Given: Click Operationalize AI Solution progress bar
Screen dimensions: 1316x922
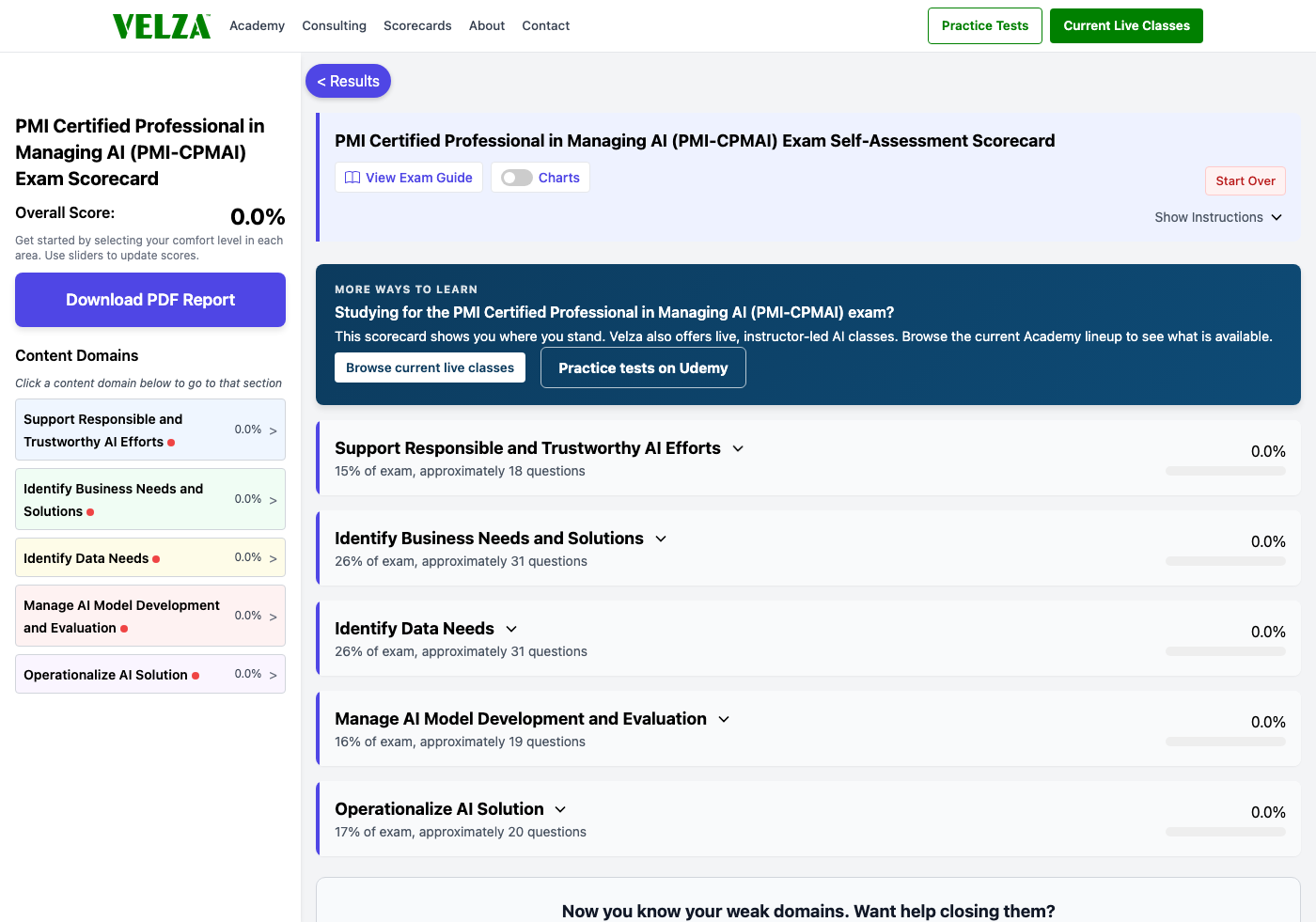Looking at the screenshot, I should click(x=1226, y=832).
